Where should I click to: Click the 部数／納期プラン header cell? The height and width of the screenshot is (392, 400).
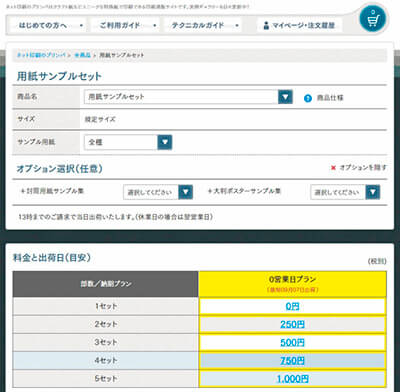click(x=105, y=284)
